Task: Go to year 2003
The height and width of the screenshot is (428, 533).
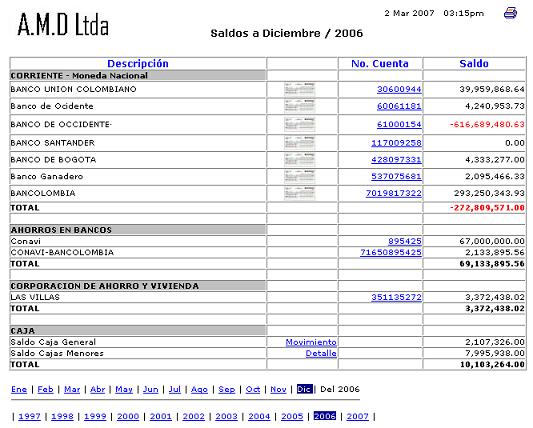Action: [226, 416]
